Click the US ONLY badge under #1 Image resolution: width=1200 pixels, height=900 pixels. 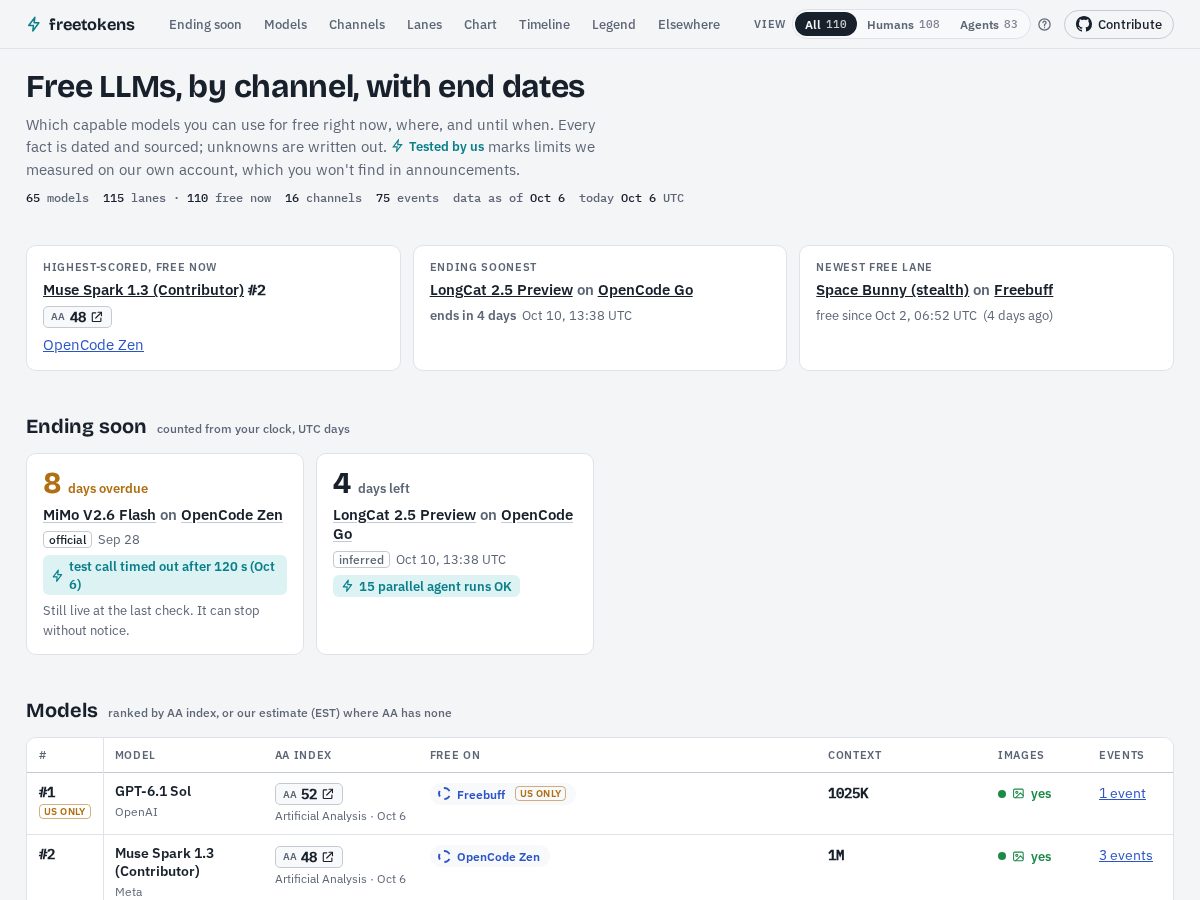pyautogui.click(x=65, y=811)
